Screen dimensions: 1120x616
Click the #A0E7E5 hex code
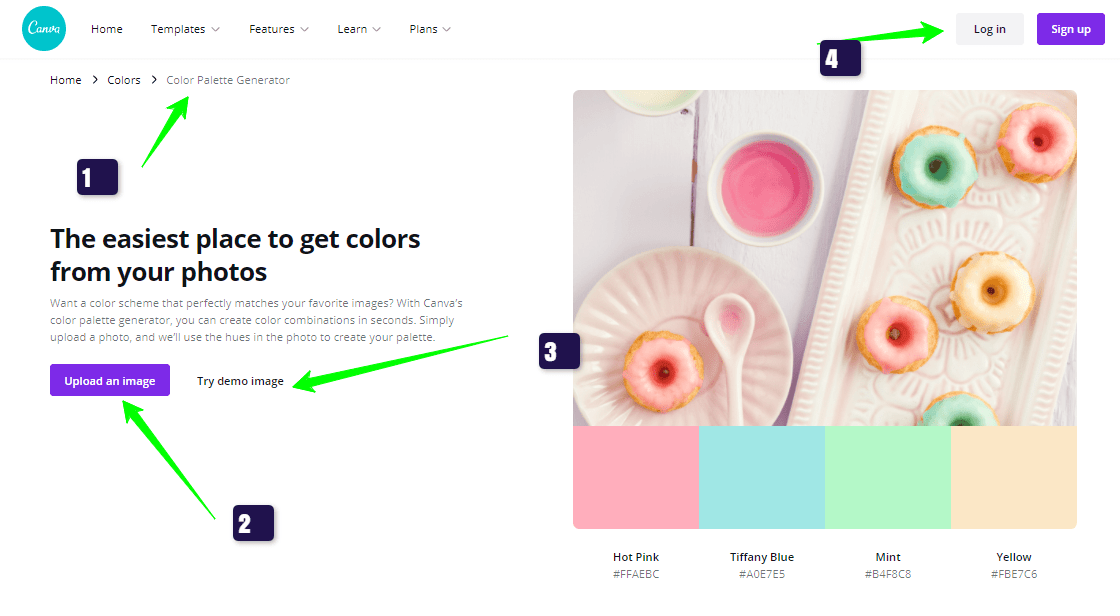762,574
